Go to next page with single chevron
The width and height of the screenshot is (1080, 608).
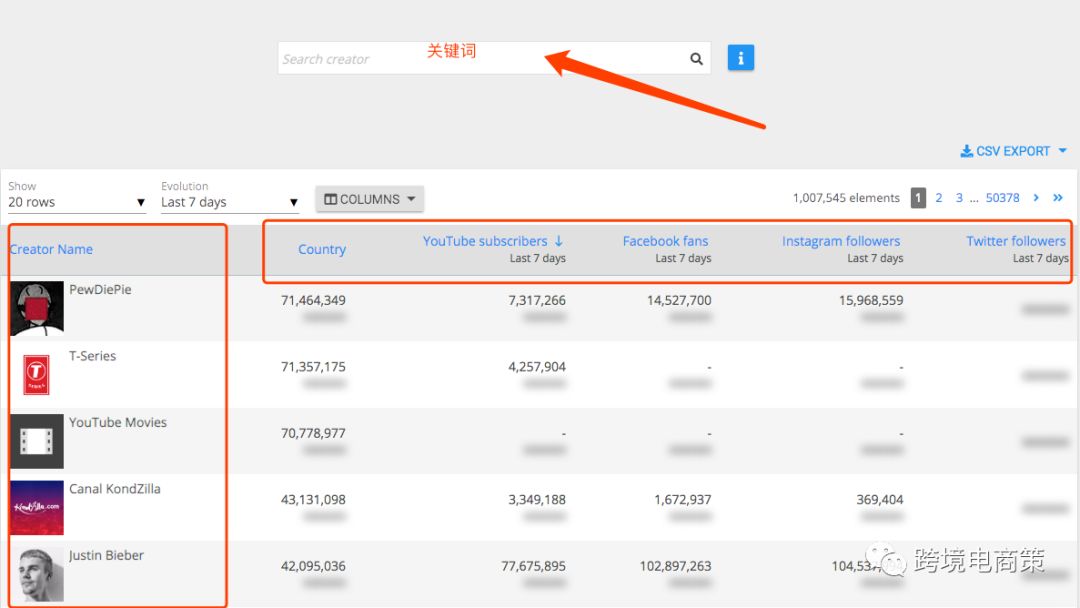point(1036,198)
